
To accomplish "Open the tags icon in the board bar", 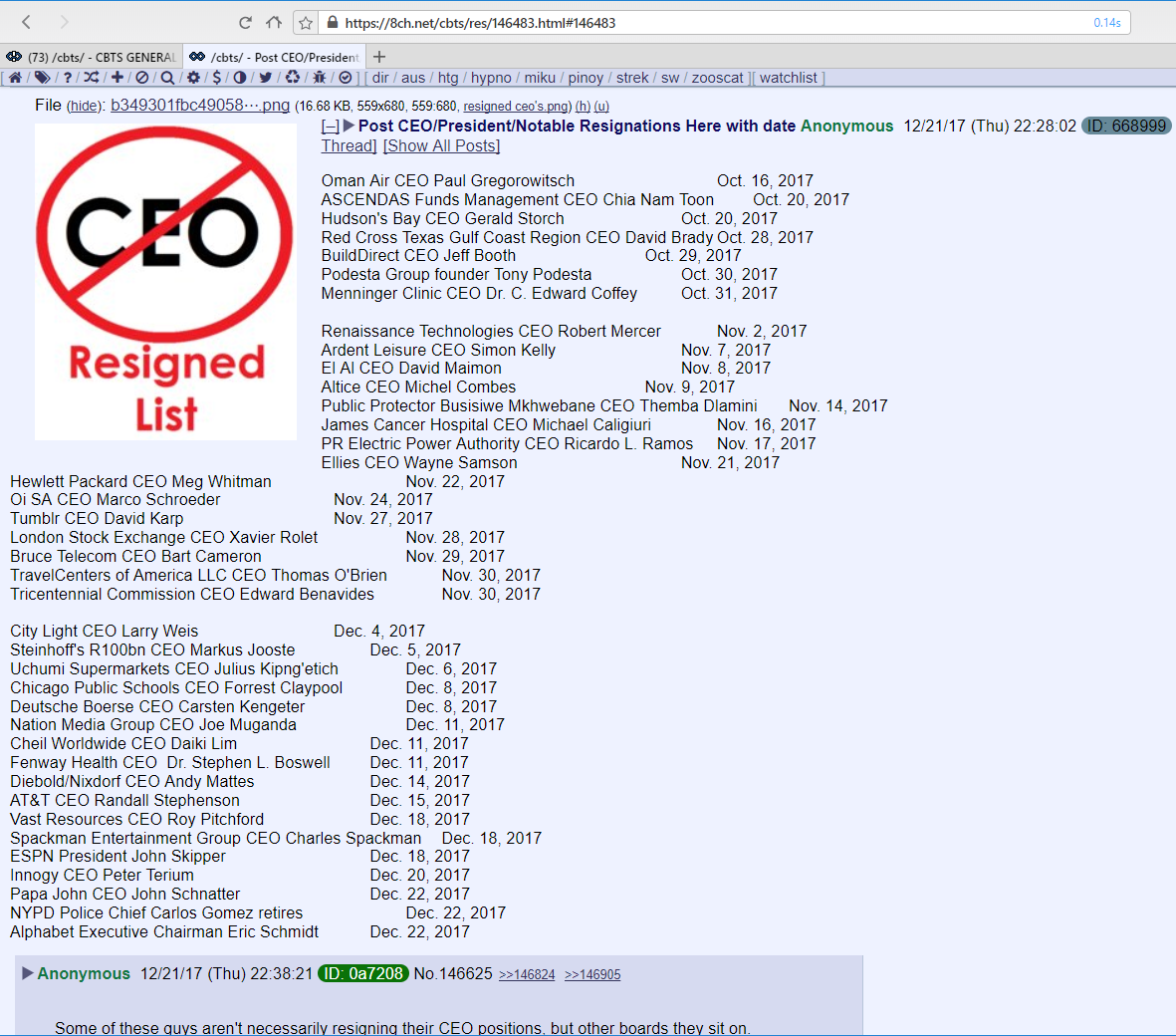I will point(42,78).
